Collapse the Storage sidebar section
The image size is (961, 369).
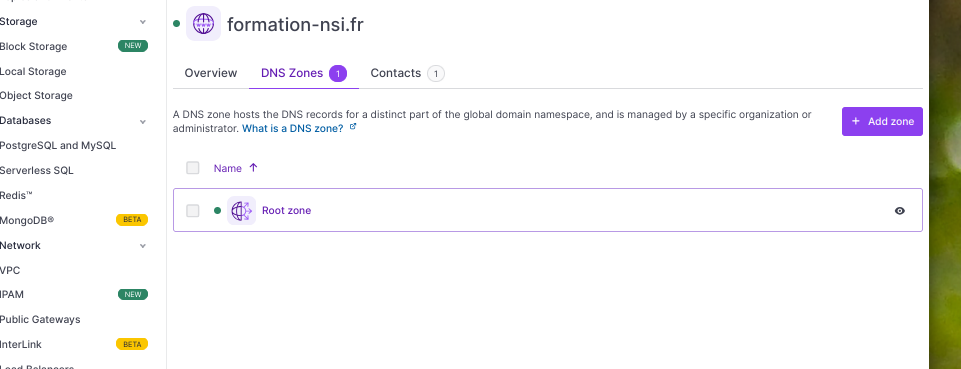click(x=143, y=22)
